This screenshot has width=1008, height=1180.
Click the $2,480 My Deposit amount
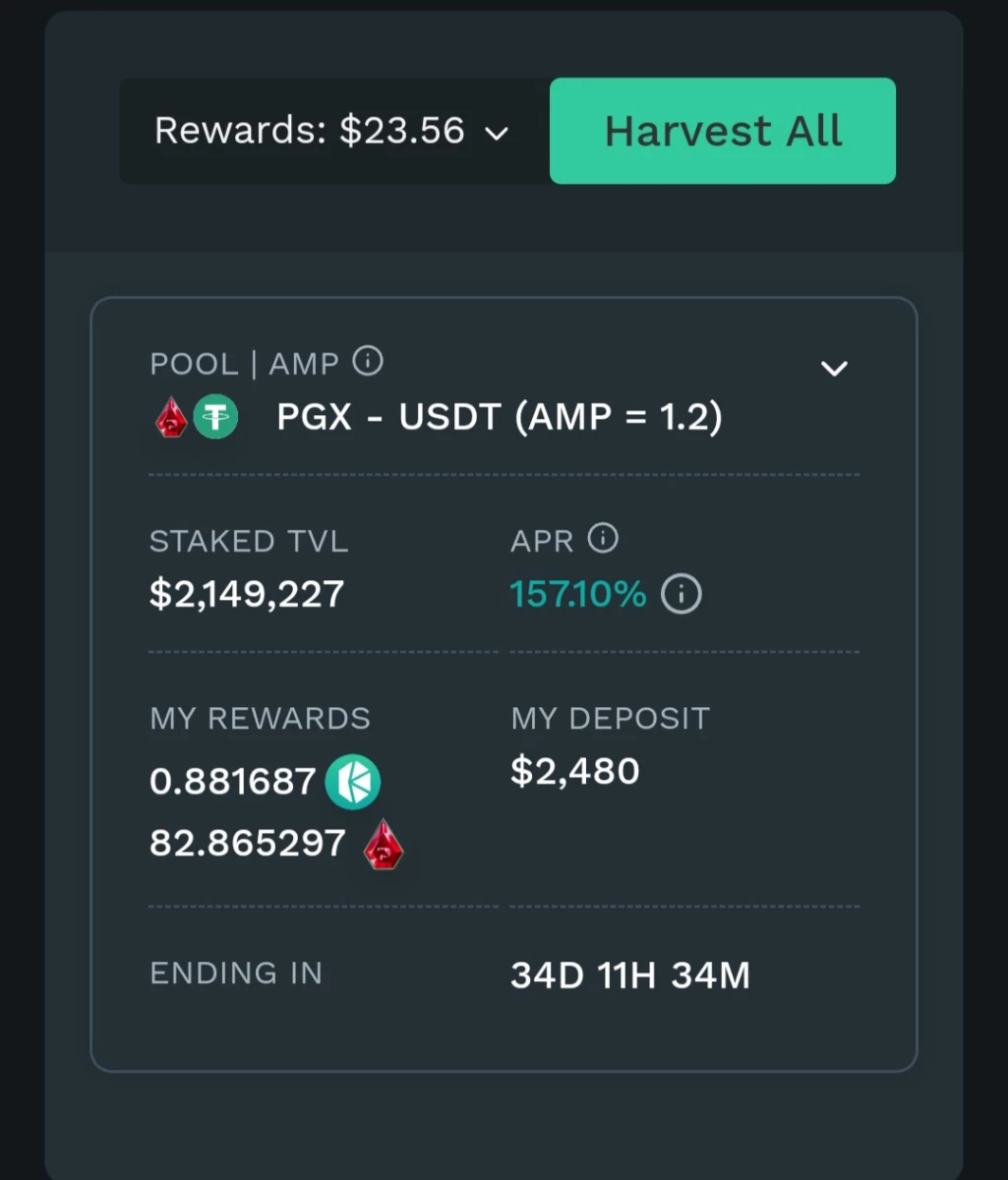575,771
